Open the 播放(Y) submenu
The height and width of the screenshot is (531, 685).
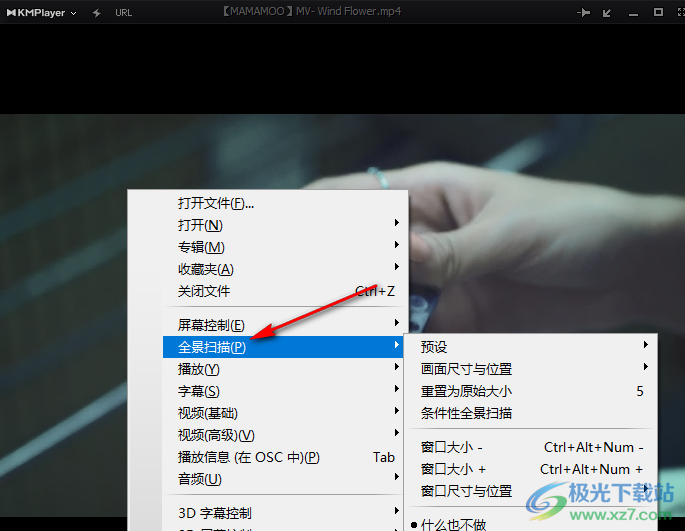pyautogui.click(x=283, y=369)
